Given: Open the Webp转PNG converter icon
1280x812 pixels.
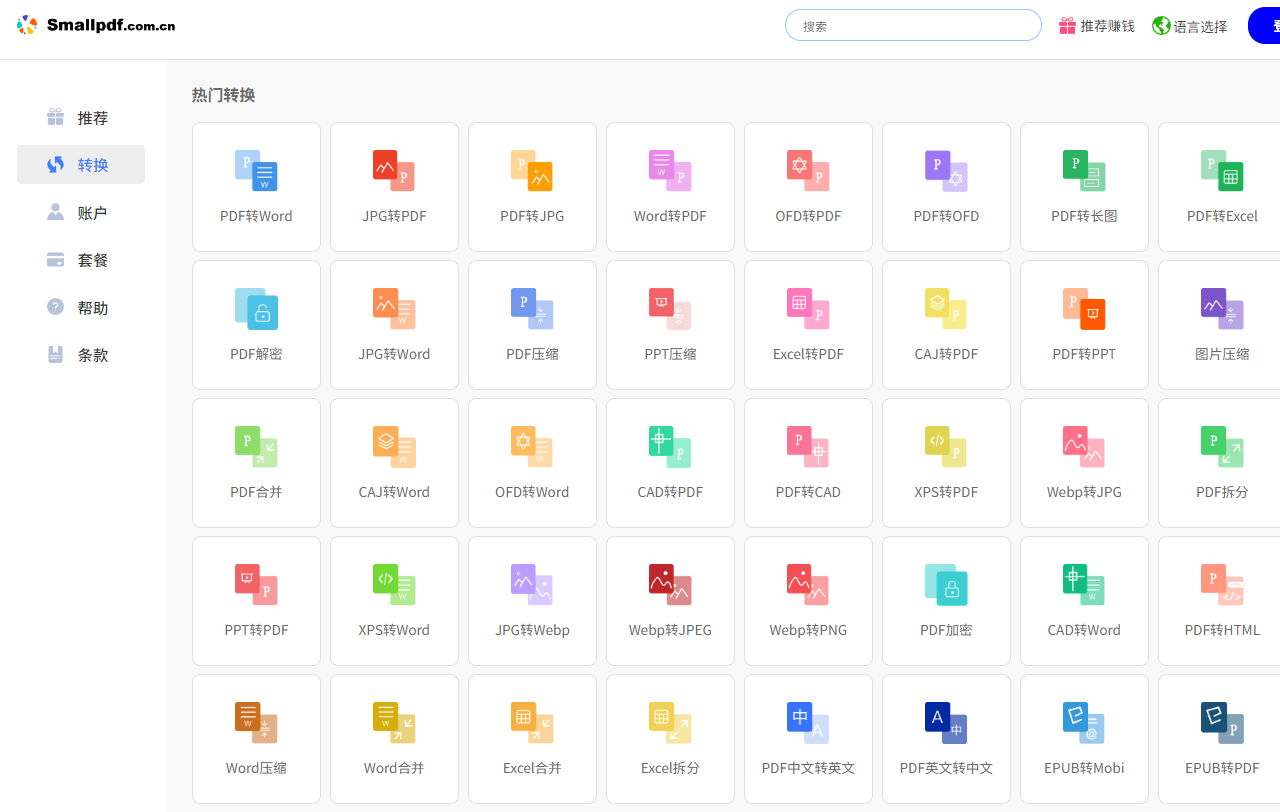Looking at the screenshot, I should click(x=808, y=585).
